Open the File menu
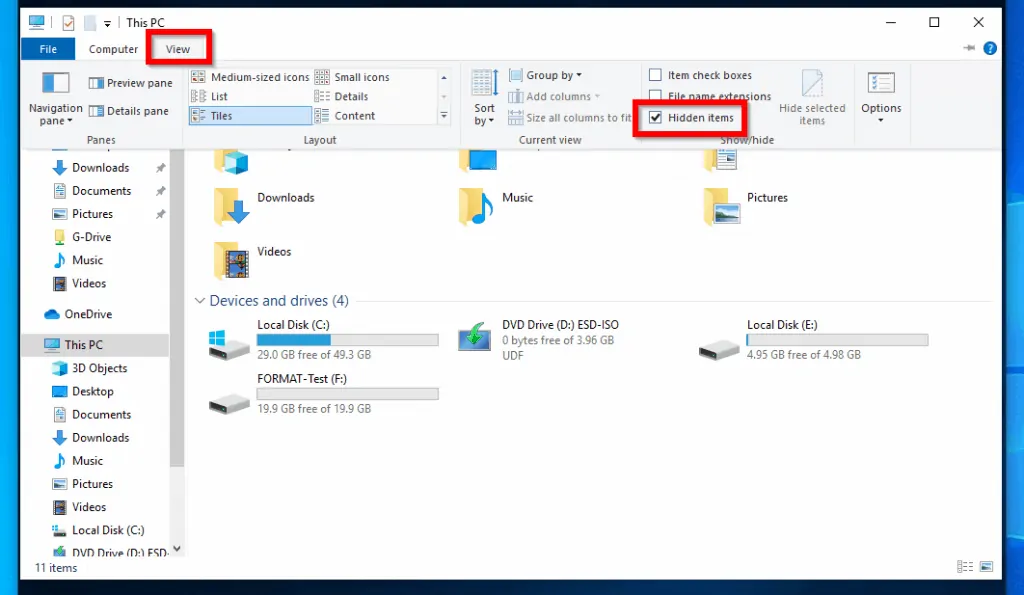This screenshot has width=1024, height=595. [x=47, y=48]
